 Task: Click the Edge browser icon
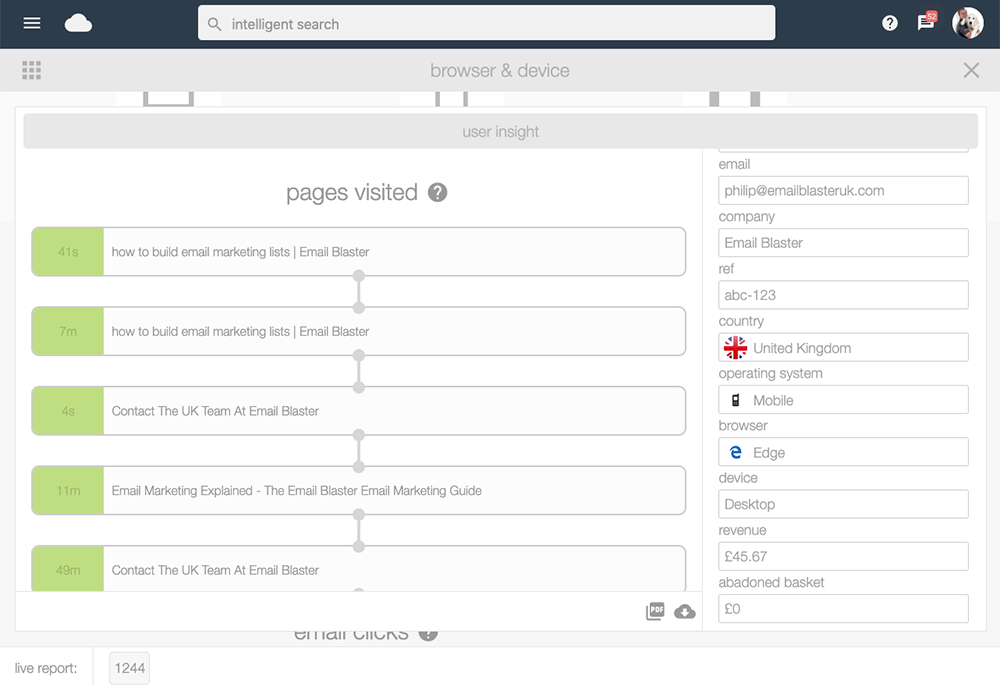coord(735,452)
